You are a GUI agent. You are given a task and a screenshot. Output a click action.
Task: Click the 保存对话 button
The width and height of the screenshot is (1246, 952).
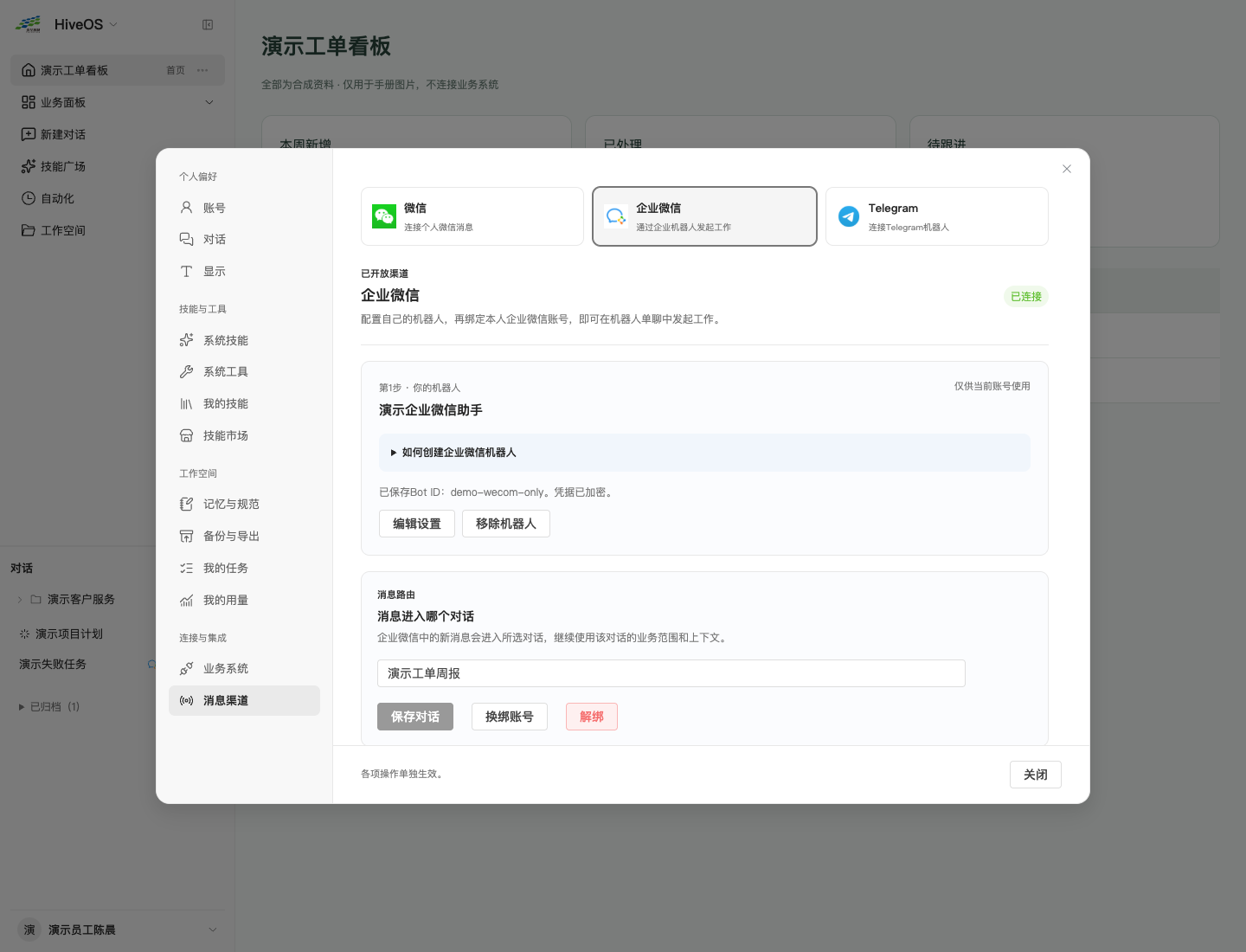pos(415,717)
